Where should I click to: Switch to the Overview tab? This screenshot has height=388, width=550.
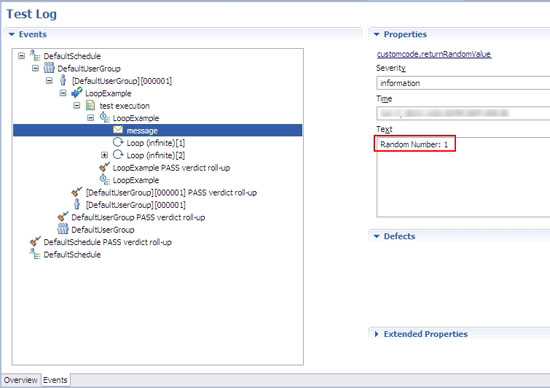click(21, 380)
